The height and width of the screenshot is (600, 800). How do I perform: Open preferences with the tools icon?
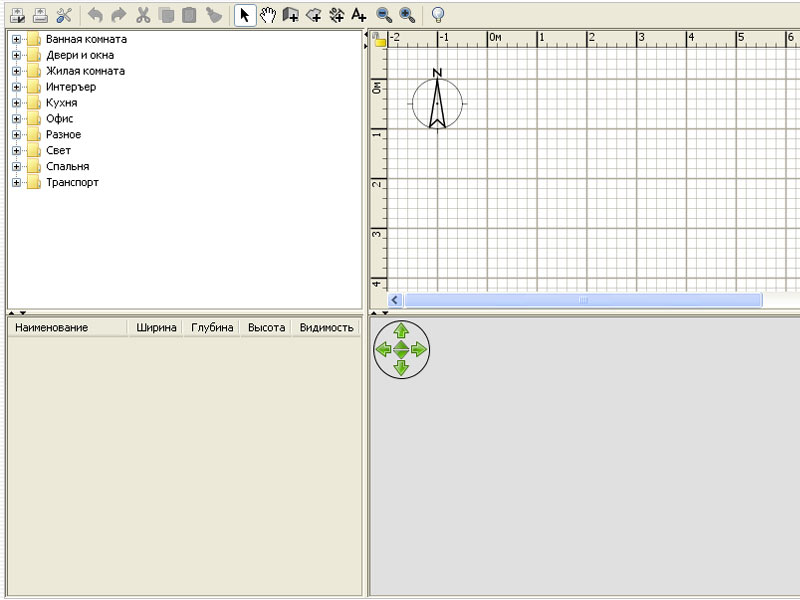coord(64,15)
